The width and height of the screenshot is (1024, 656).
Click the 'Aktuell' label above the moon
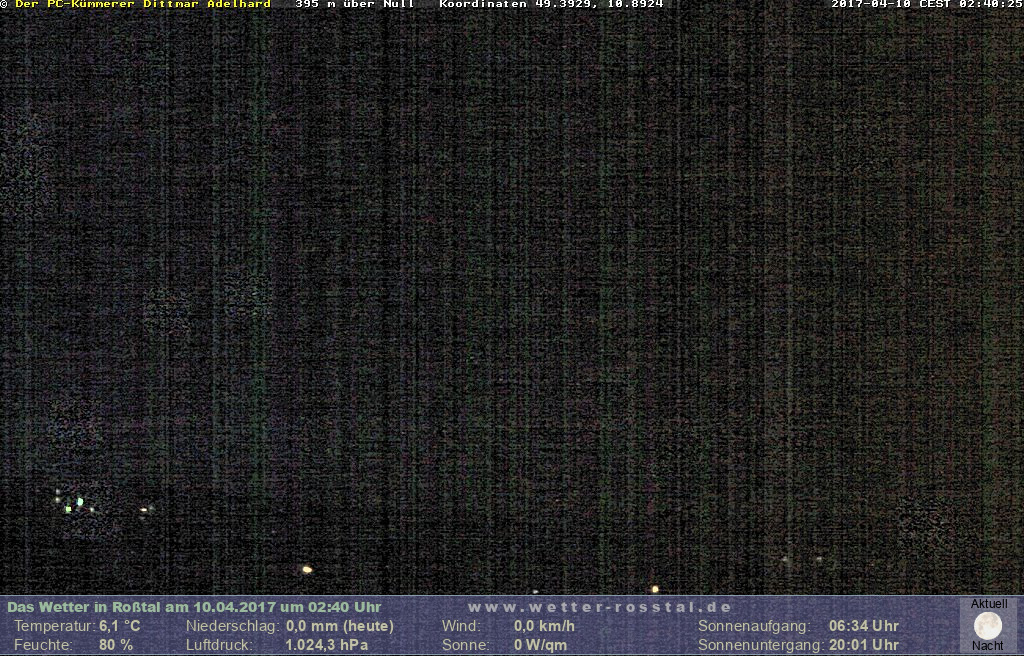point(989,604)
